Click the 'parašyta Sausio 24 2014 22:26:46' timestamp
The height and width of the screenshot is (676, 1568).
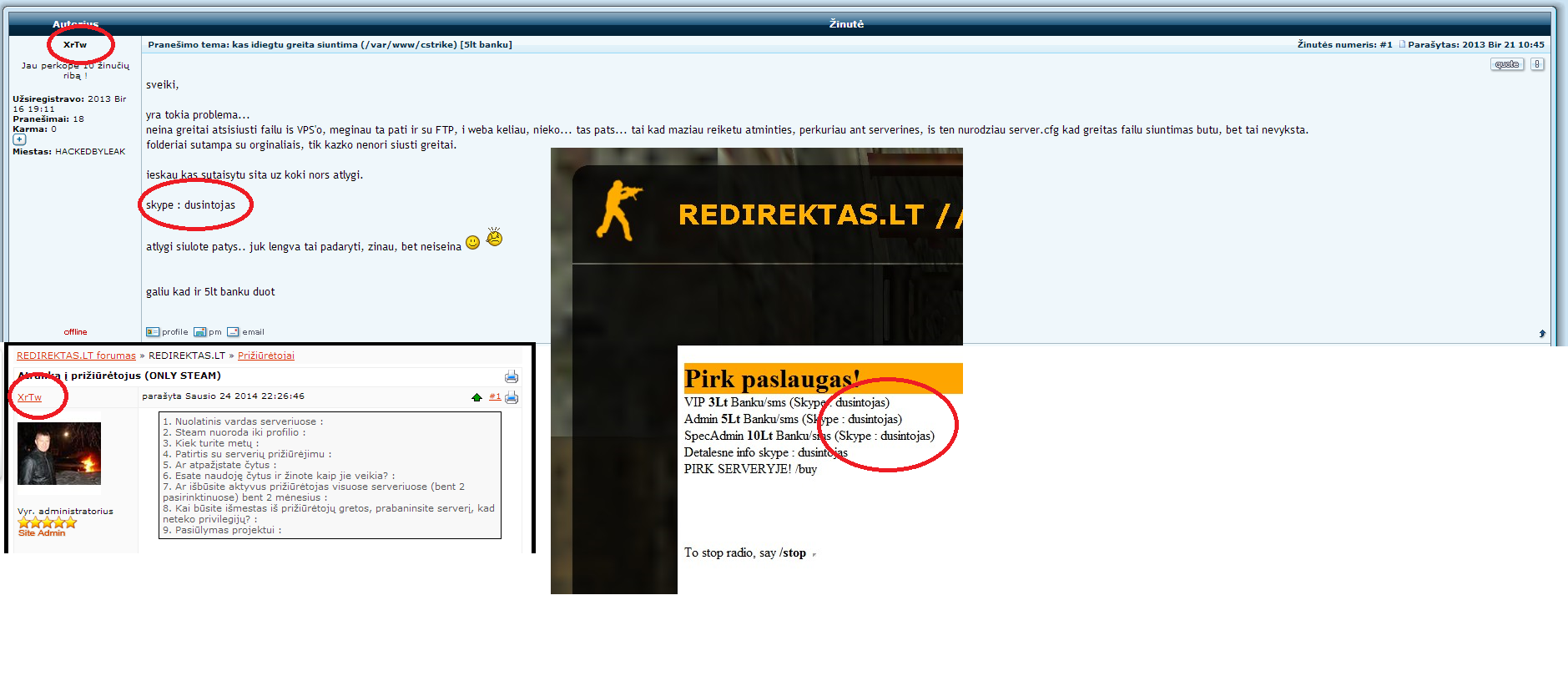(x=223, y=396)
